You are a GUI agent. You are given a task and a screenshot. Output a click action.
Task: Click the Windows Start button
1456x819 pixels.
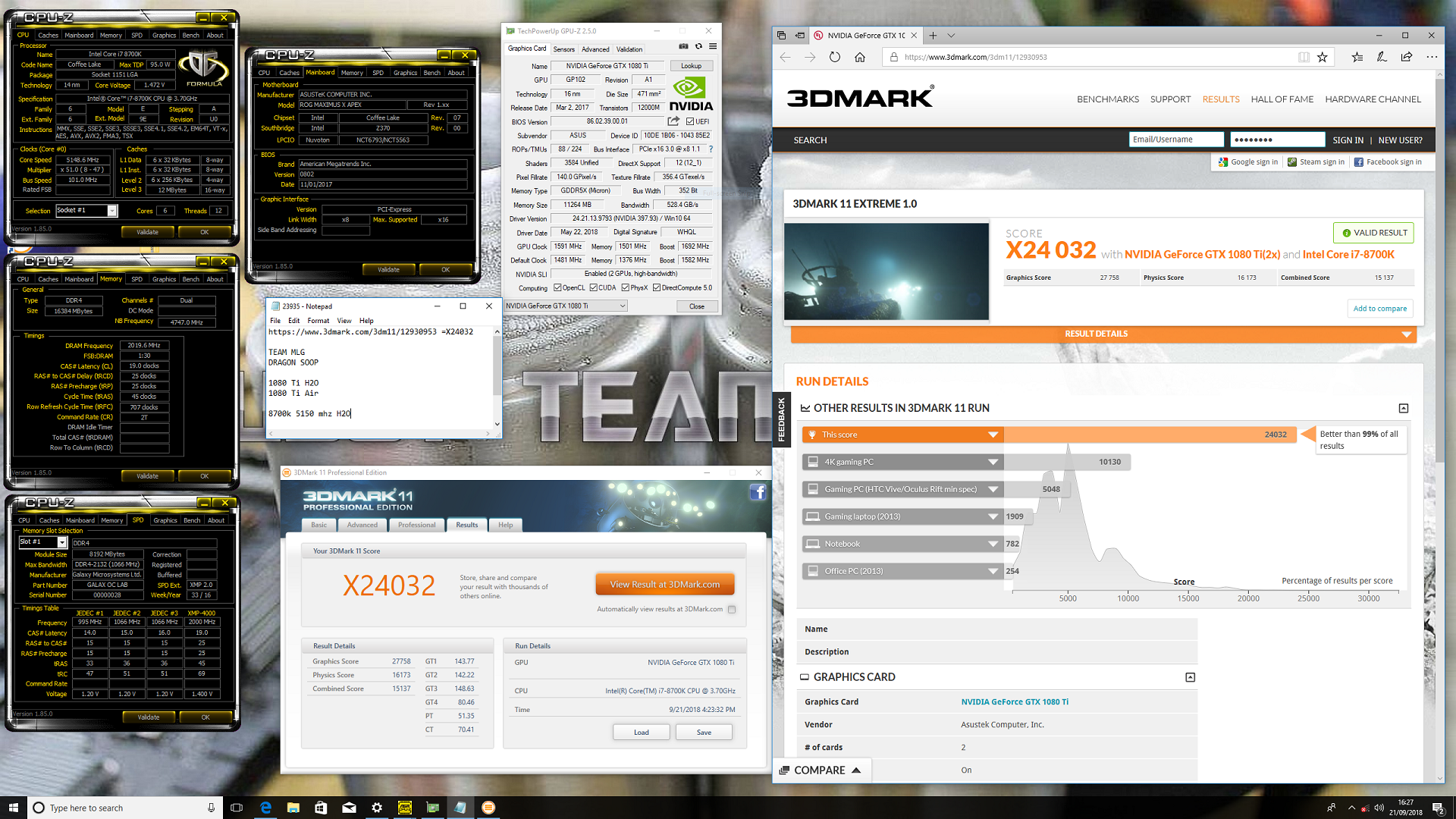click(x=13, y=808)
